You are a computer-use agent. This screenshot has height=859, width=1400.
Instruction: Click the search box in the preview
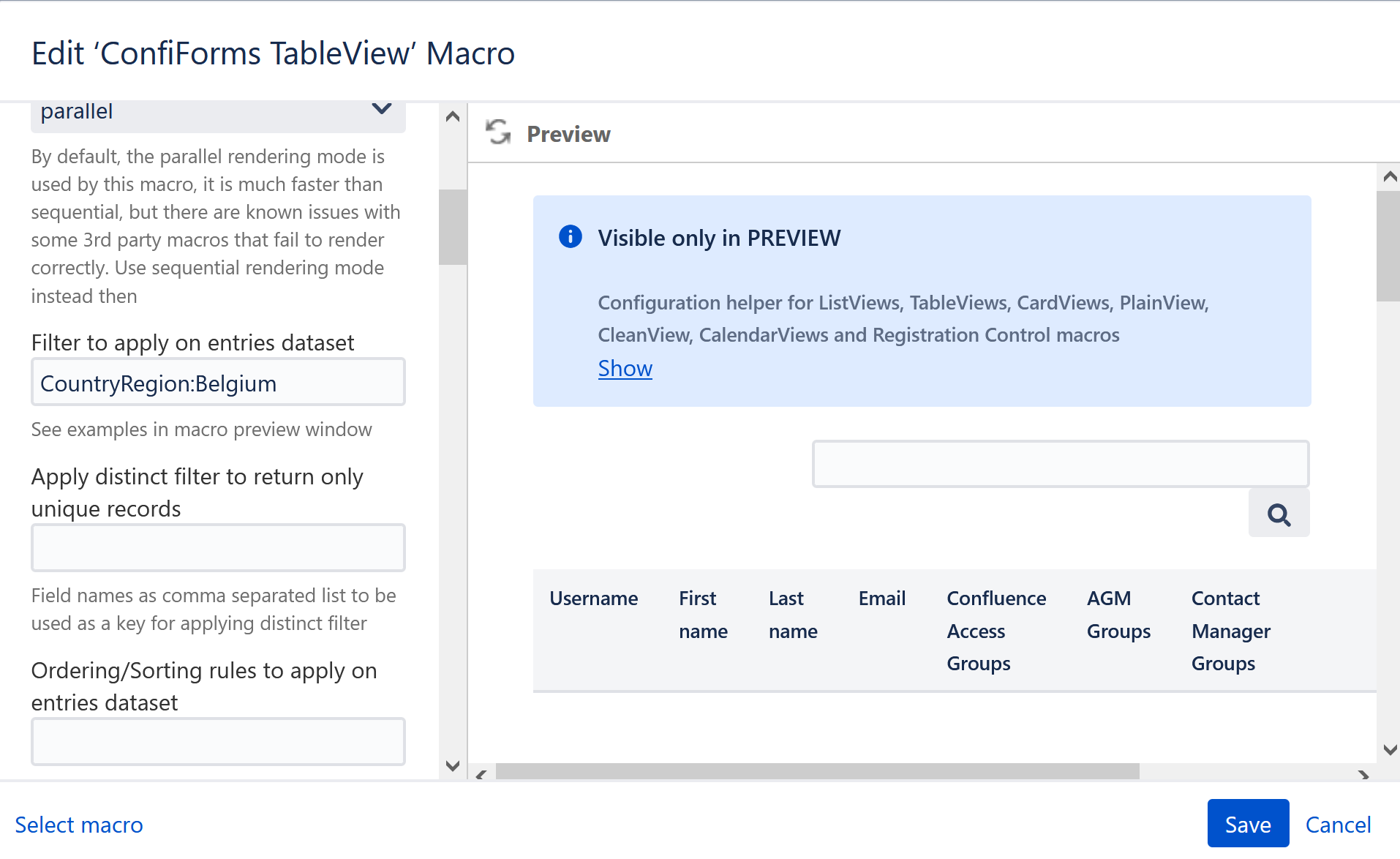tap(1060, 464)
